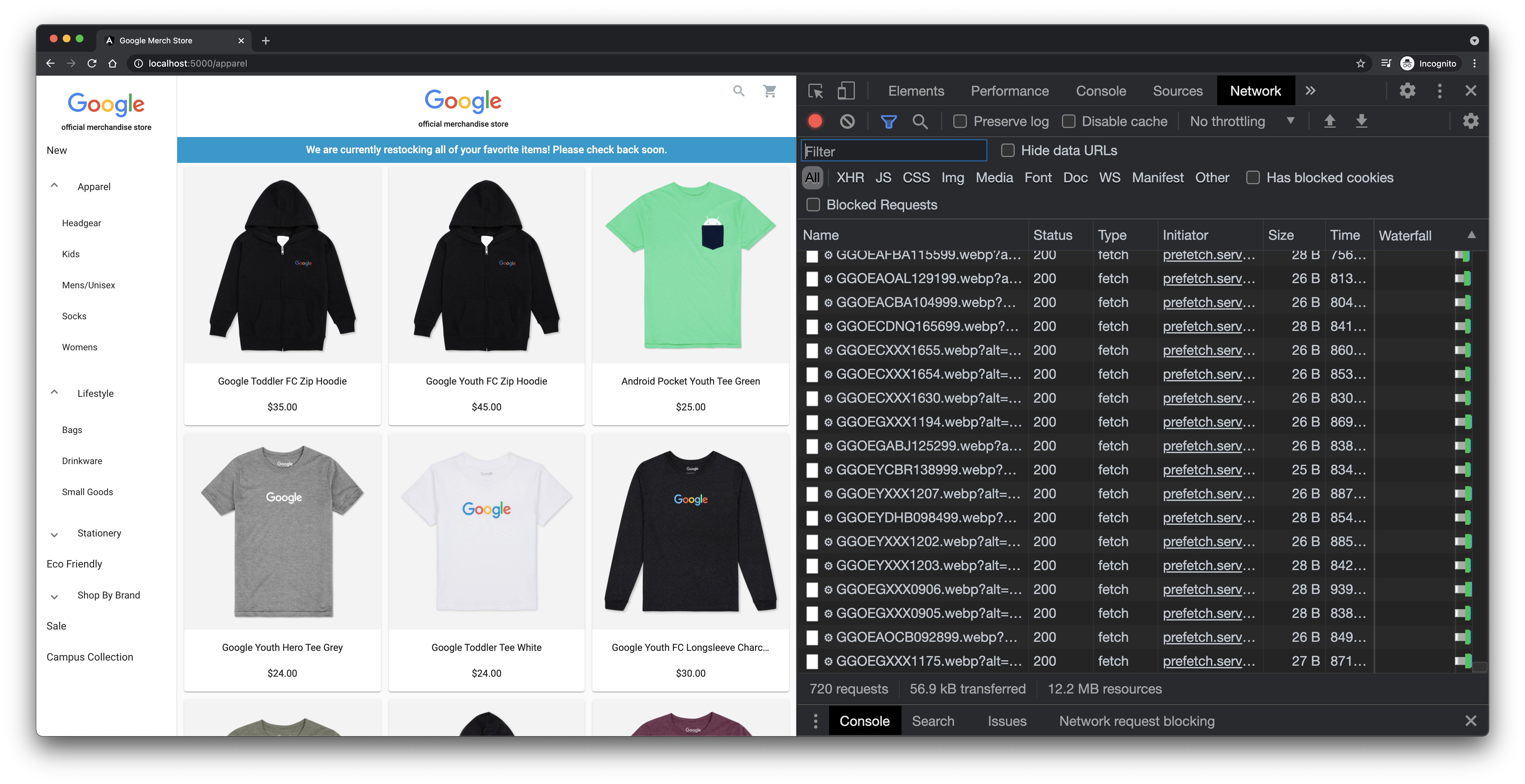Check Blocked Requests
This screenshot has height=784, width=1525.
point(813,205)
